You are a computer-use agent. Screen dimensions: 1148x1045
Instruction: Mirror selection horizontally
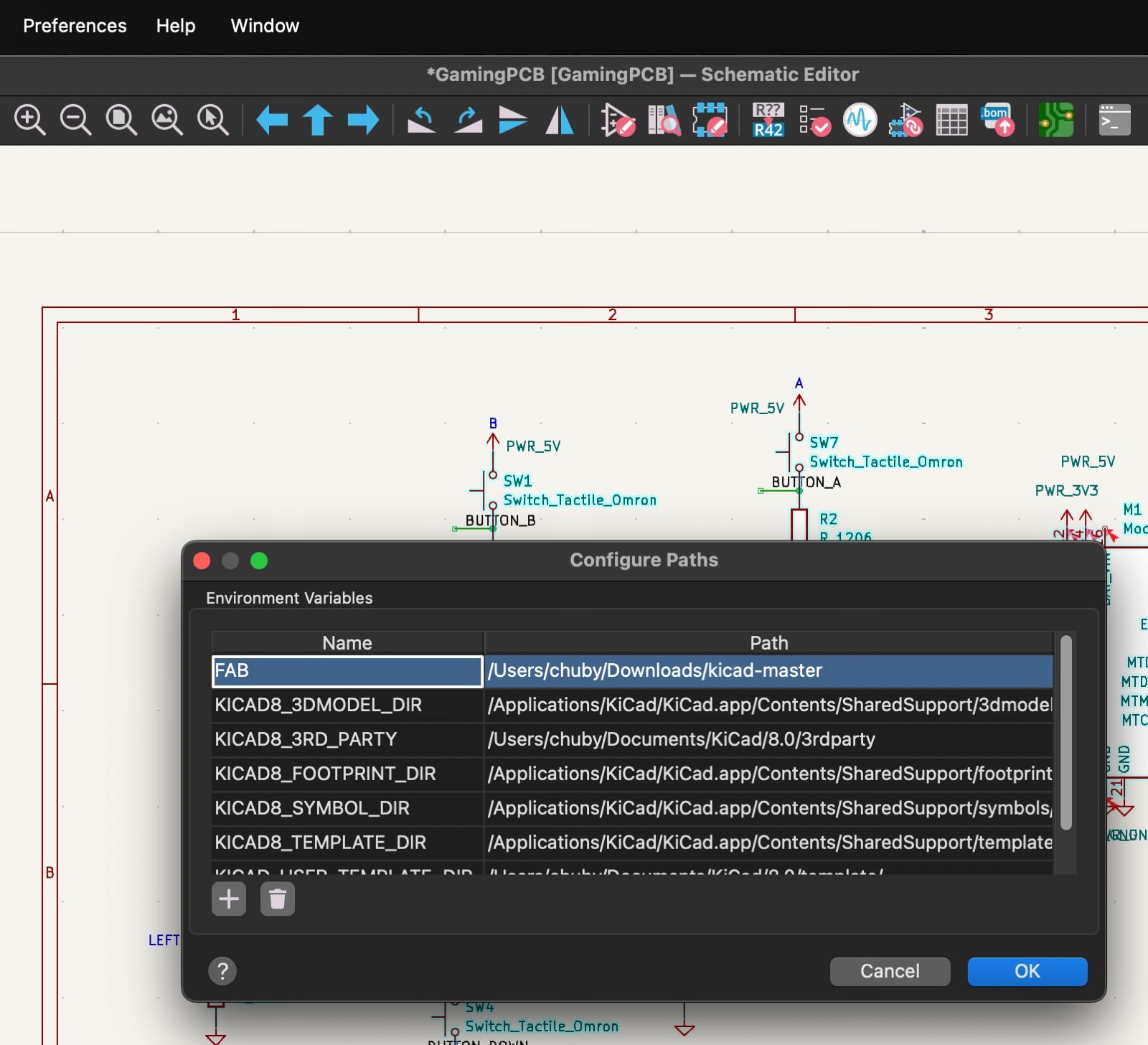pos(560,120)
